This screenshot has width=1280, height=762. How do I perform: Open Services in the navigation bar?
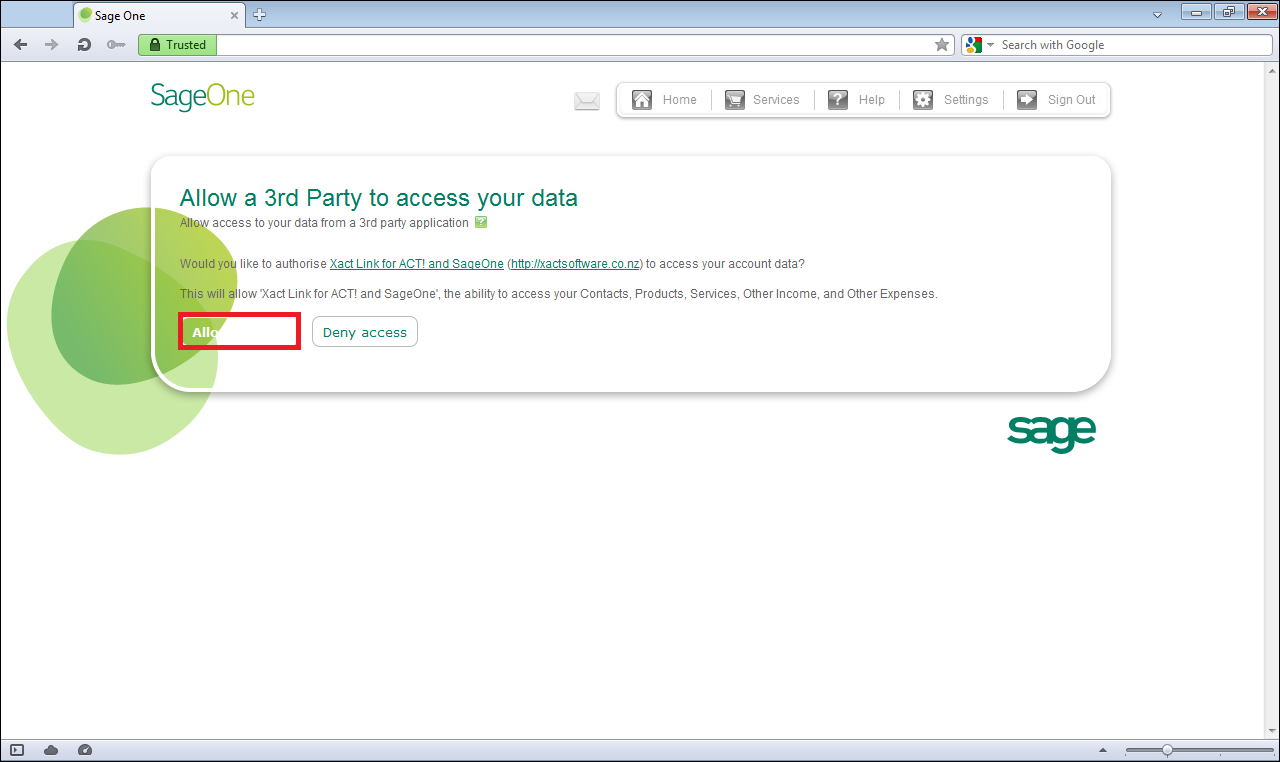click(x=762, y=100)
